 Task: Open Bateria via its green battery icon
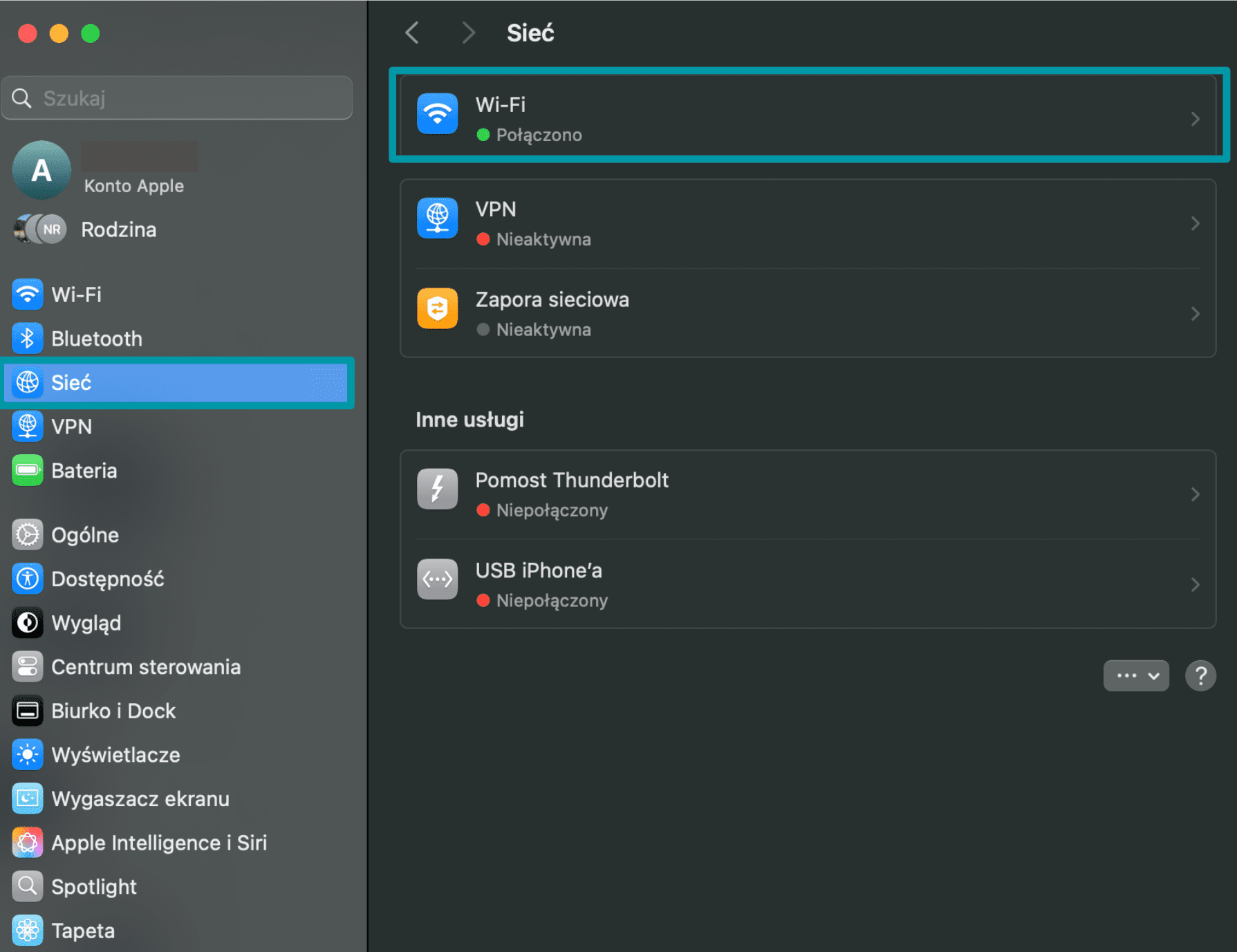27,471
